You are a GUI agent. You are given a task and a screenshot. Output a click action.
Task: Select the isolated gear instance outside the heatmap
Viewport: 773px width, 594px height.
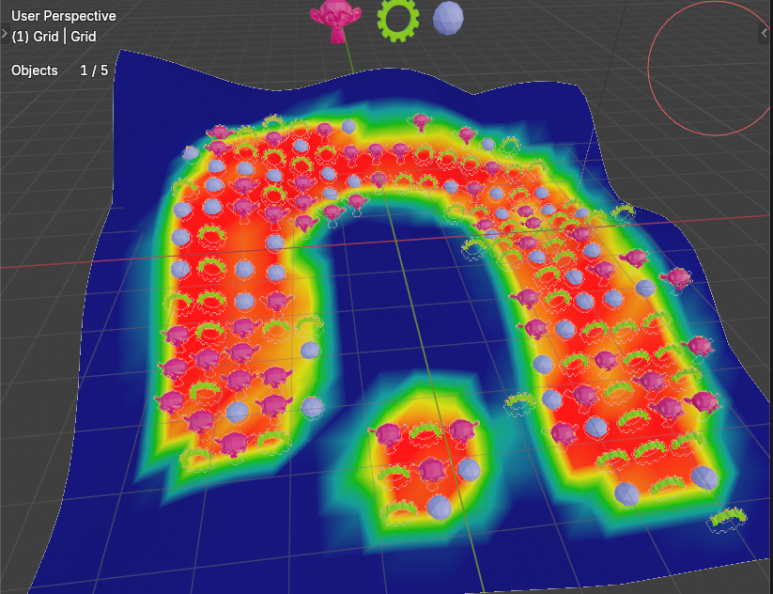(728, 520)
